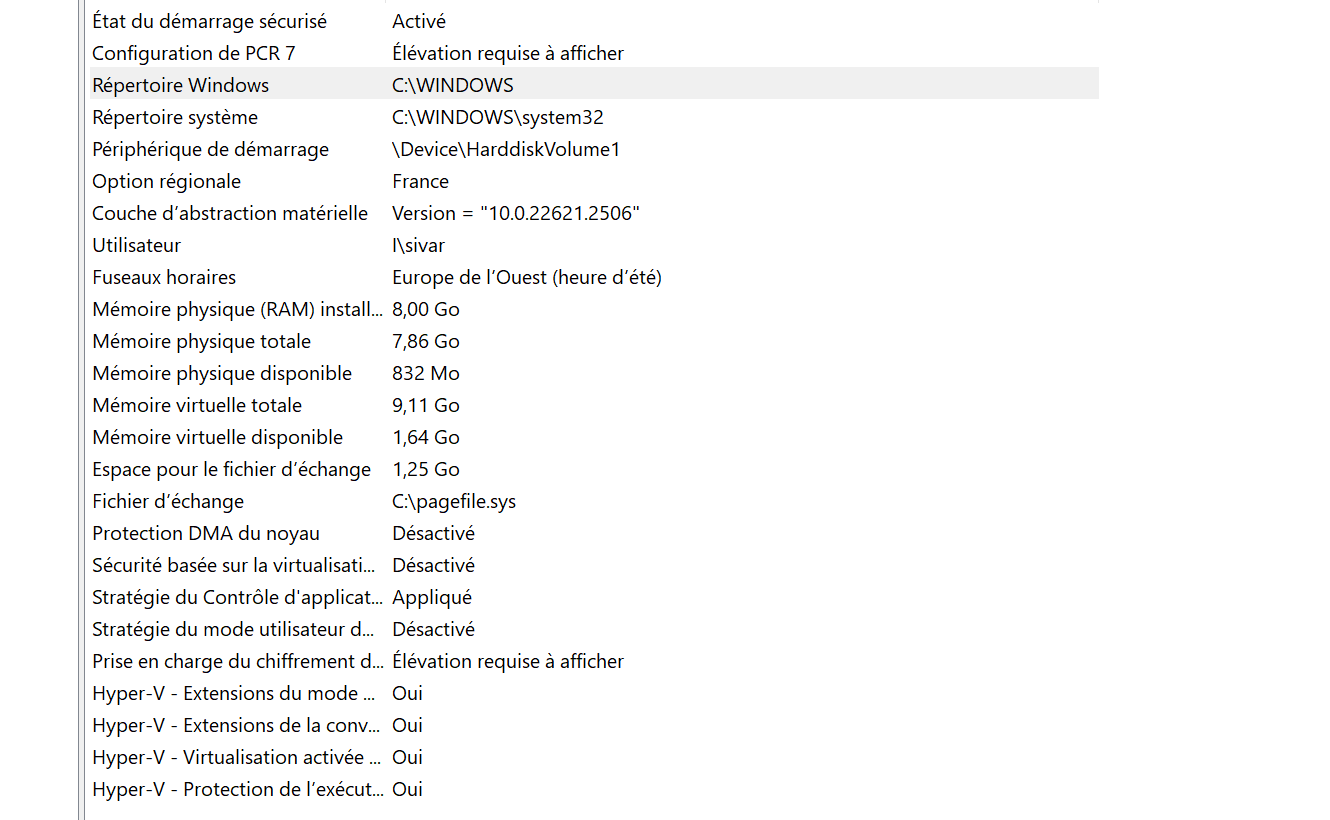Image resolution: width=1330 pixels, height=820 pixels.
Task: Click the "832 Mo" available memory value
Action: click(x=426, y=373)
